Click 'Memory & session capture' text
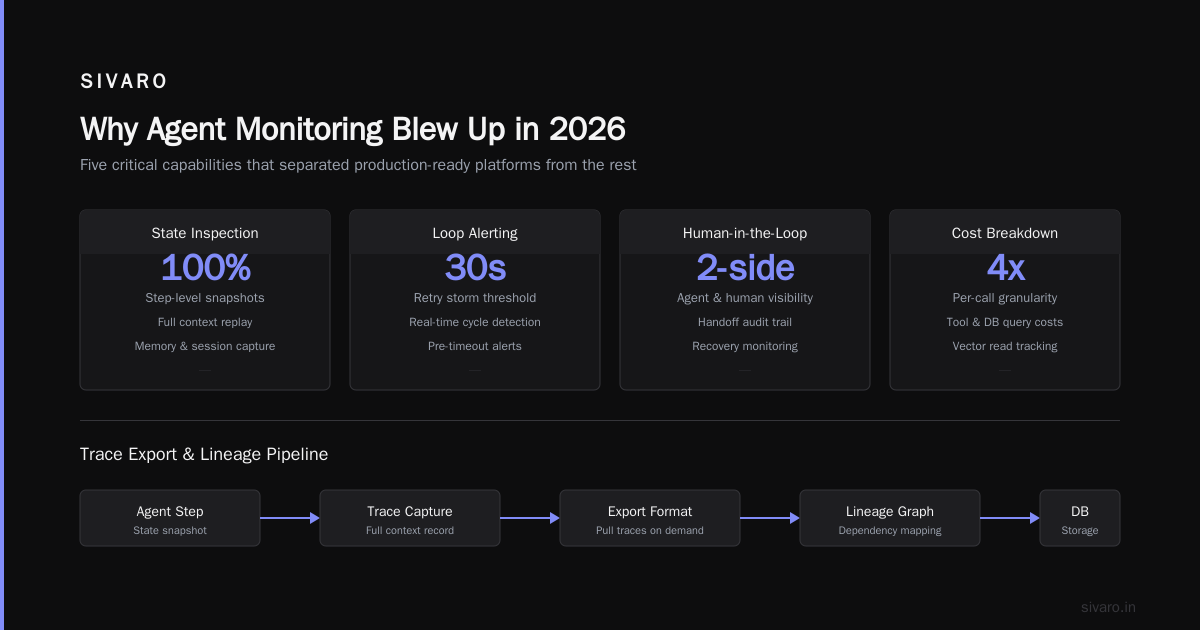This screenshot has height=630, width=1200. pyautogui.click(x=205, y=346)
